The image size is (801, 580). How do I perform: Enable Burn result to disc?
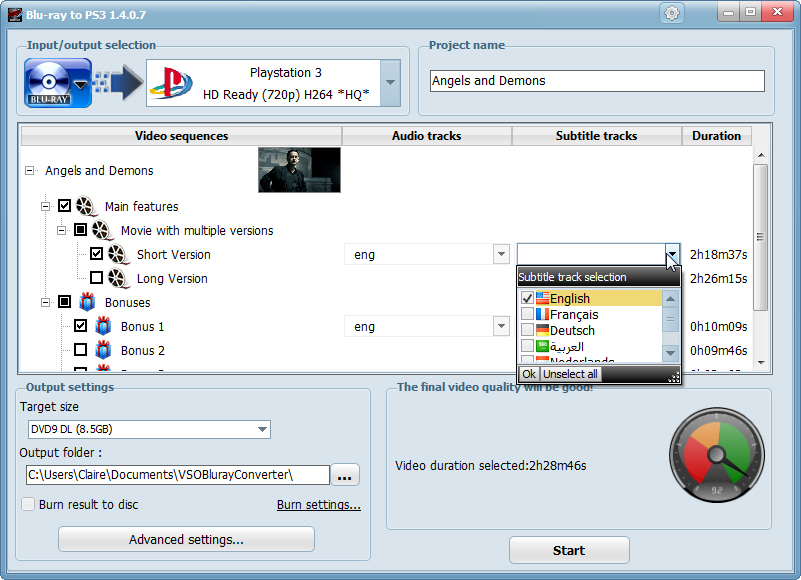coord(28,504)
